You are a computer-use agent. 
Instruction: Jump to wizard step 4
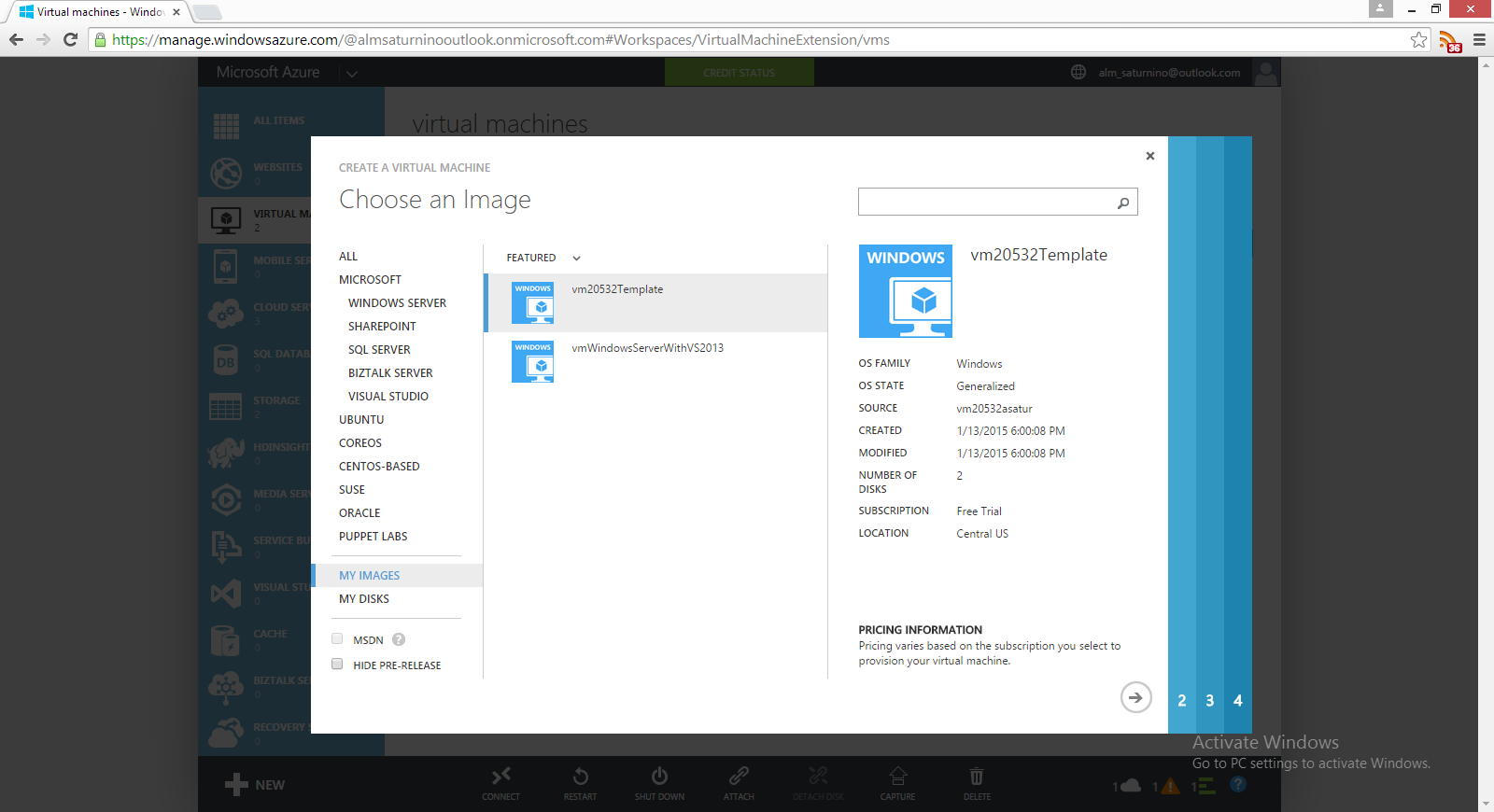click(1238, 701)
